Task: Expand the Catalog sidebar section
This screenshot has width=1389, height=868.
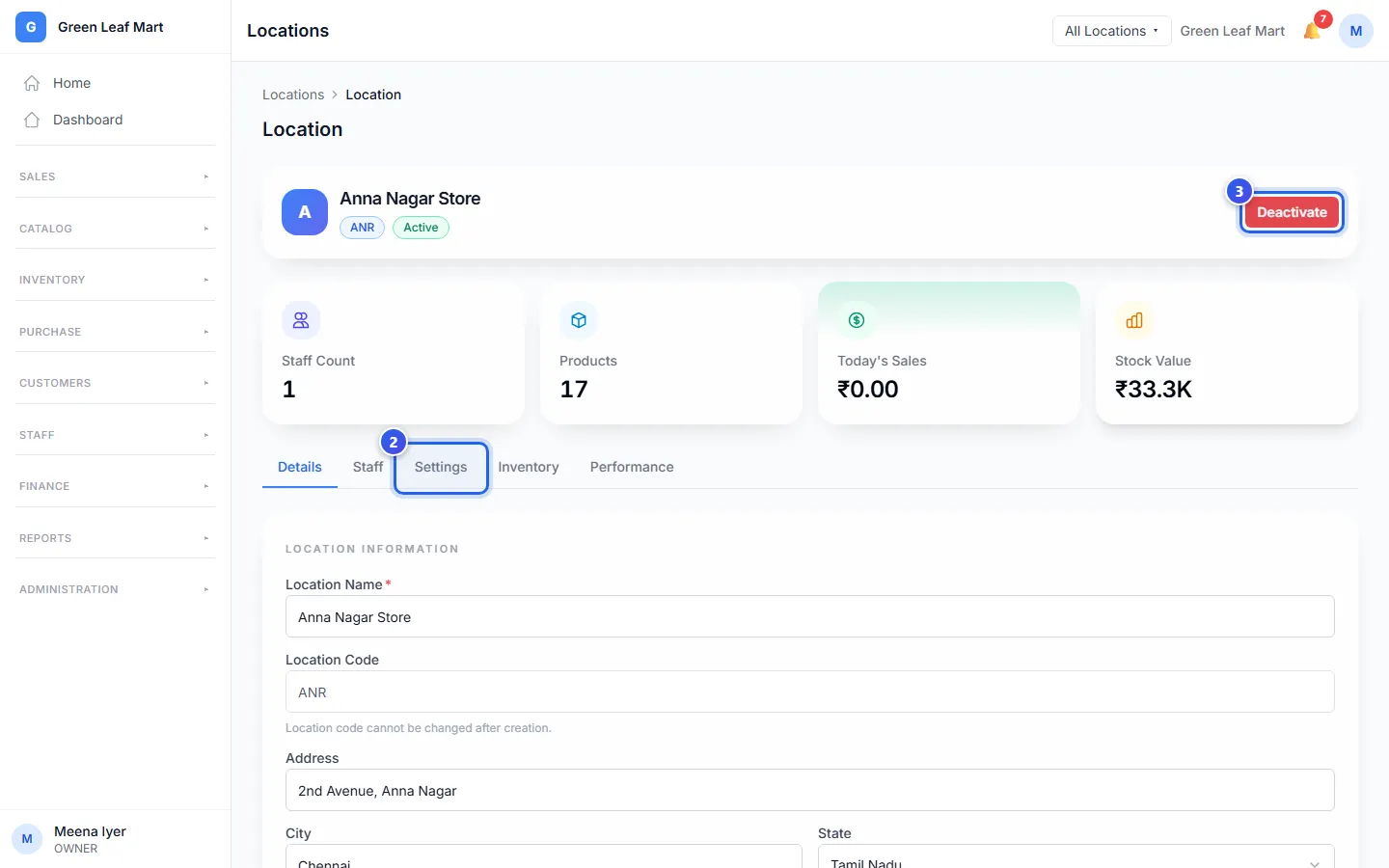Action: 116,229
